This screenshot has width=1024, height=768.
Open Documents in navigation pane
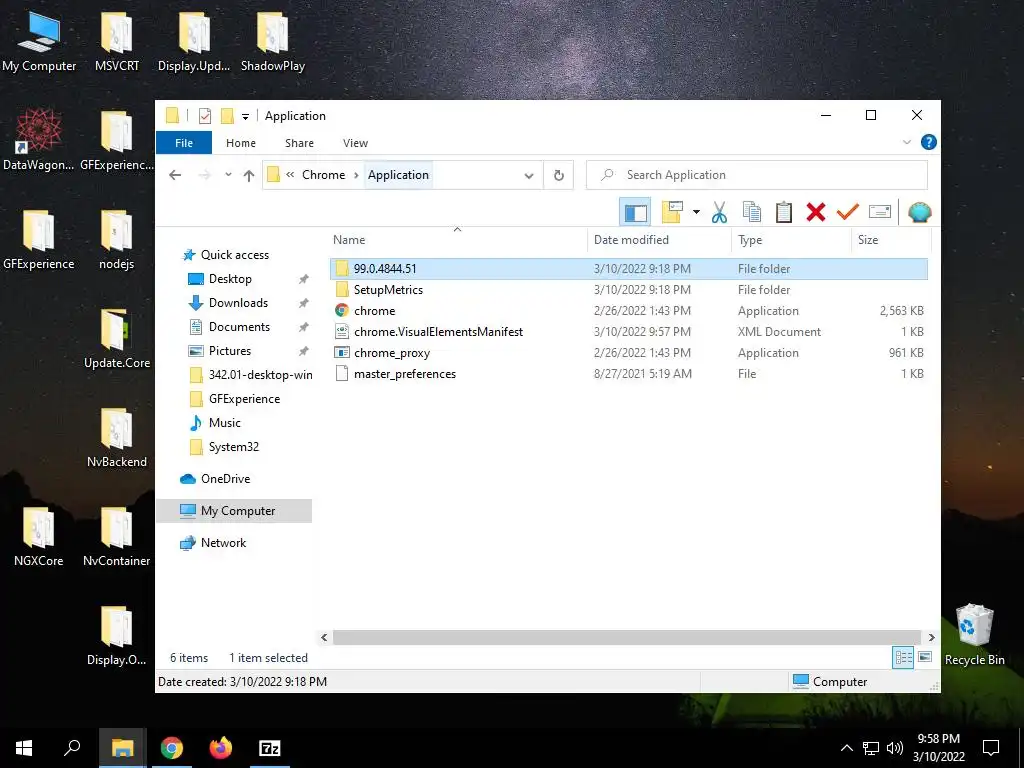[x=239, y=327]
